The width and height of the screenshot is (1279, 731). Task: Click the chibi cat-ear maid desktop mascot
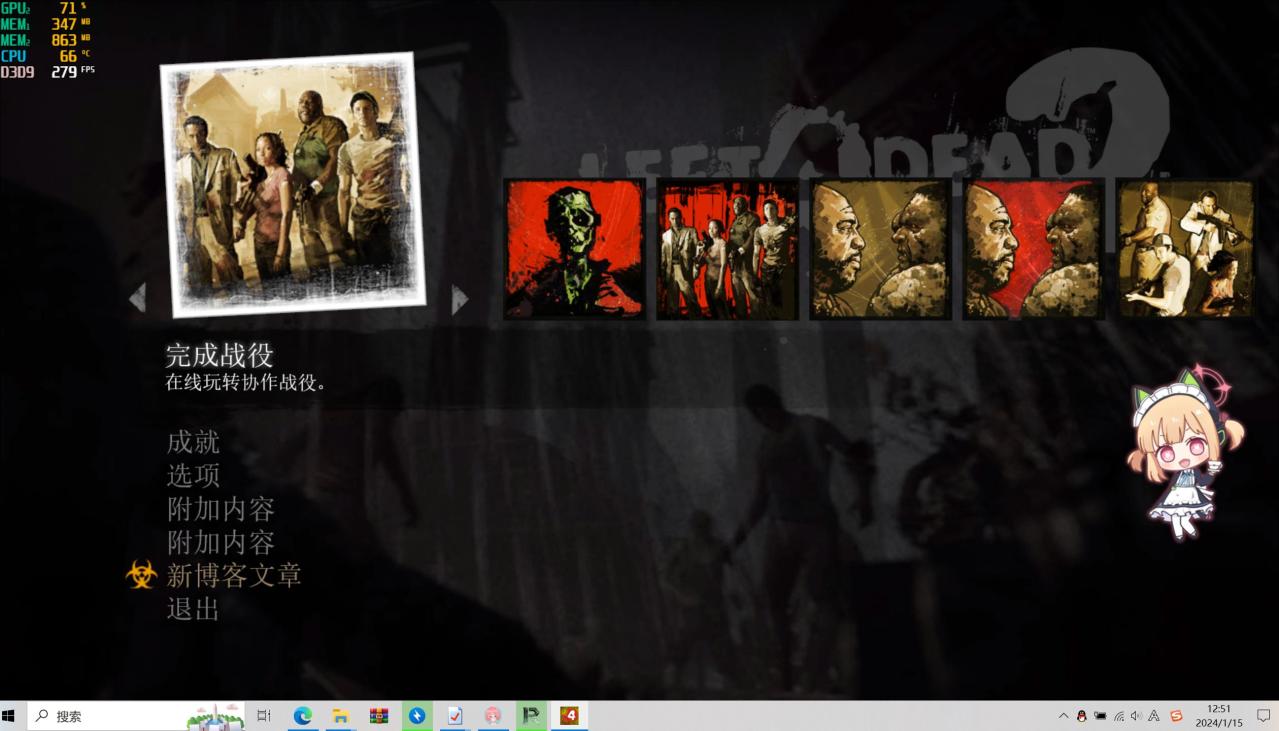(x=1186, y=453)
